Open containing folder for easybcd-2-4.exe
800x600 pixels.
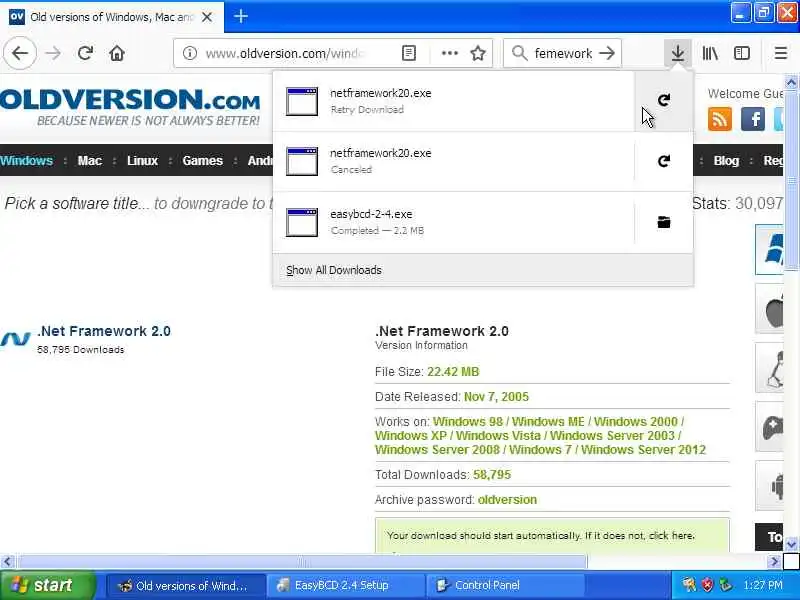pyautogui.click(x=664, y=222)
